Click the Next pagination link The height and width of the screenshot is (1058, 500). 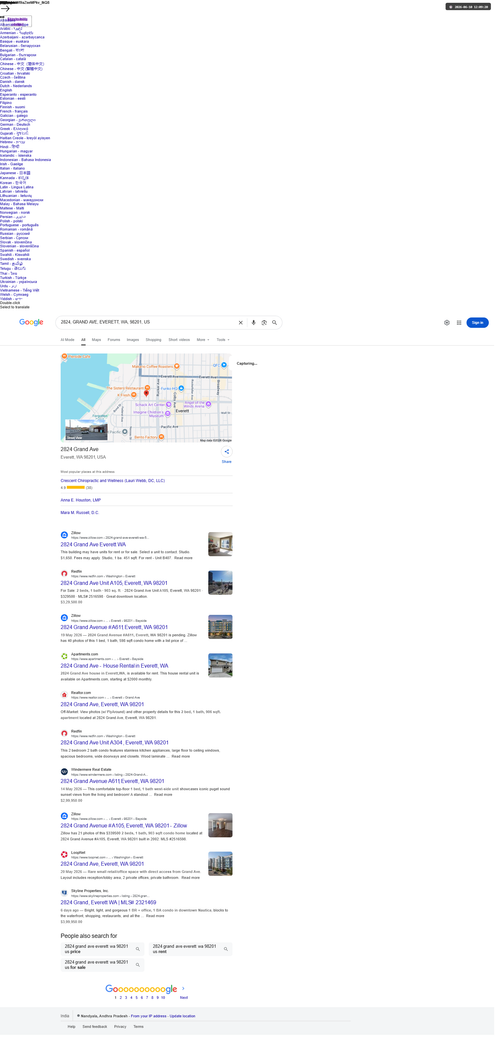tap(184, 997)
